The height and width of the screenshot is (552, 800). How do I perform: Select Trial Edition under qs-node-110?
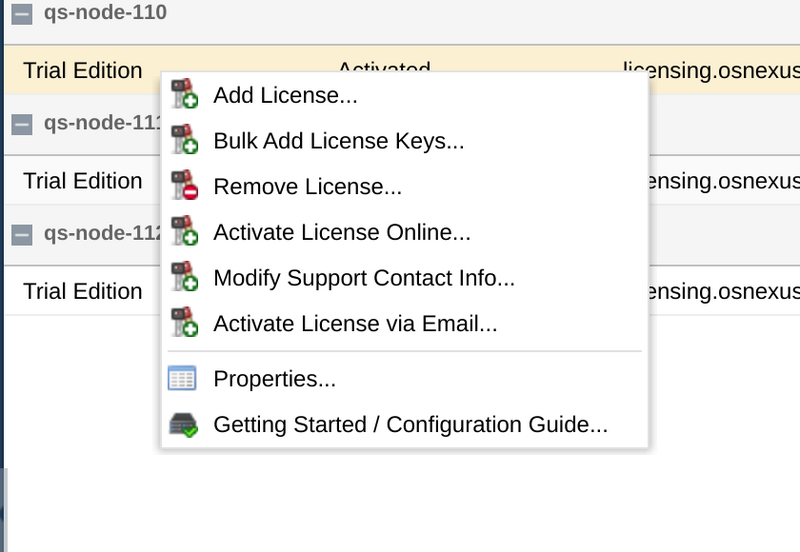[x=83, y=70]
